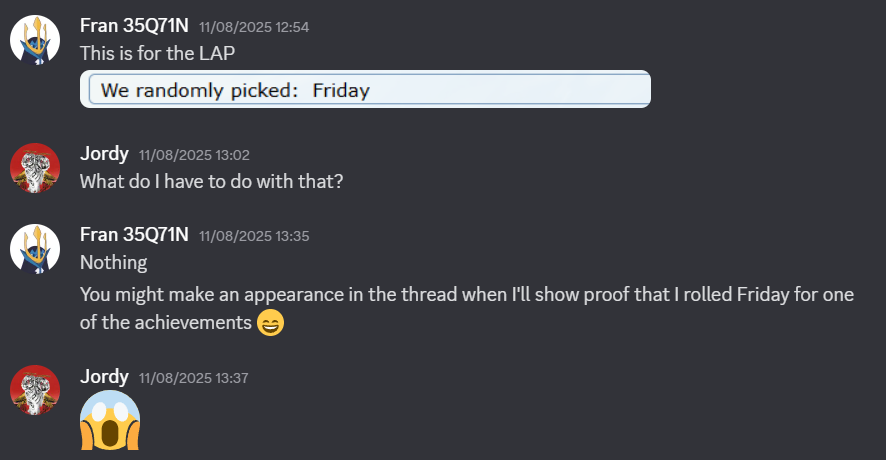Click Fran 35Q71N's avatar on the 13:35 message
886x460 pixels.
[x=35, y=249]
